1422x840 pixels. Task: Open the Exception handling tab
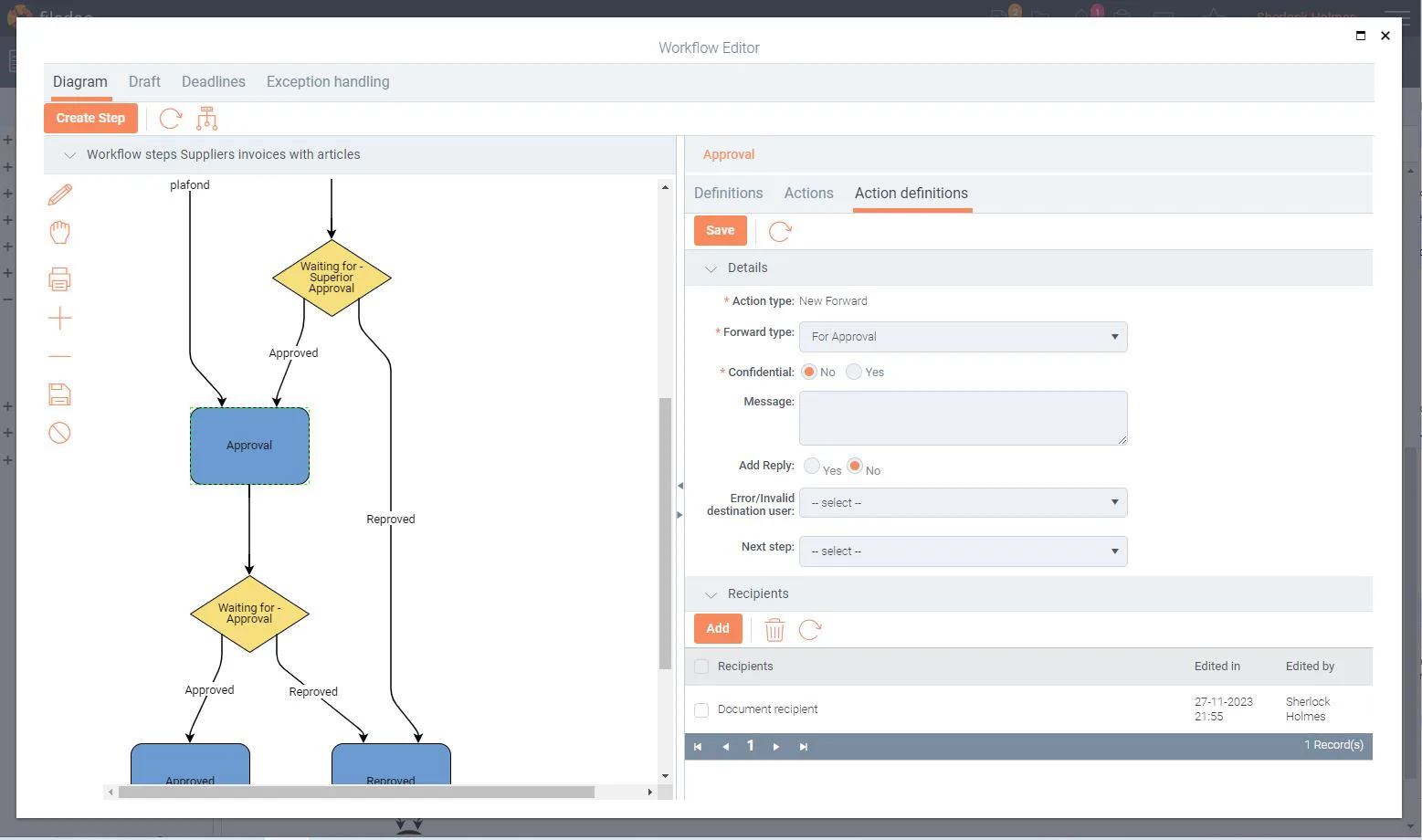[328, 81]
